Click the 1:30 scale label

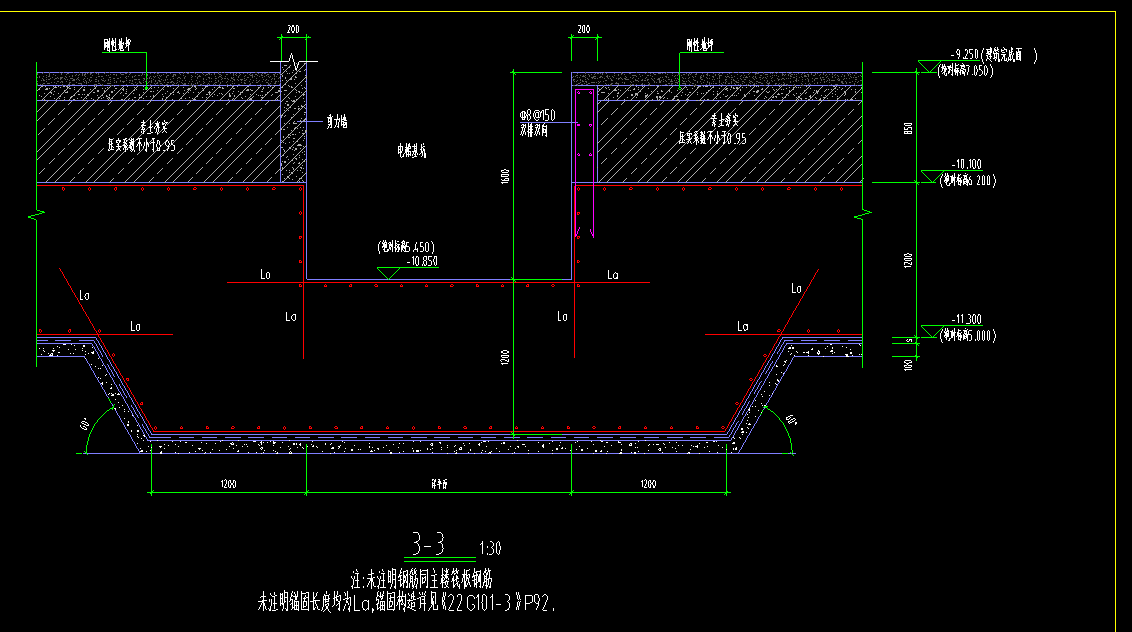490,549
